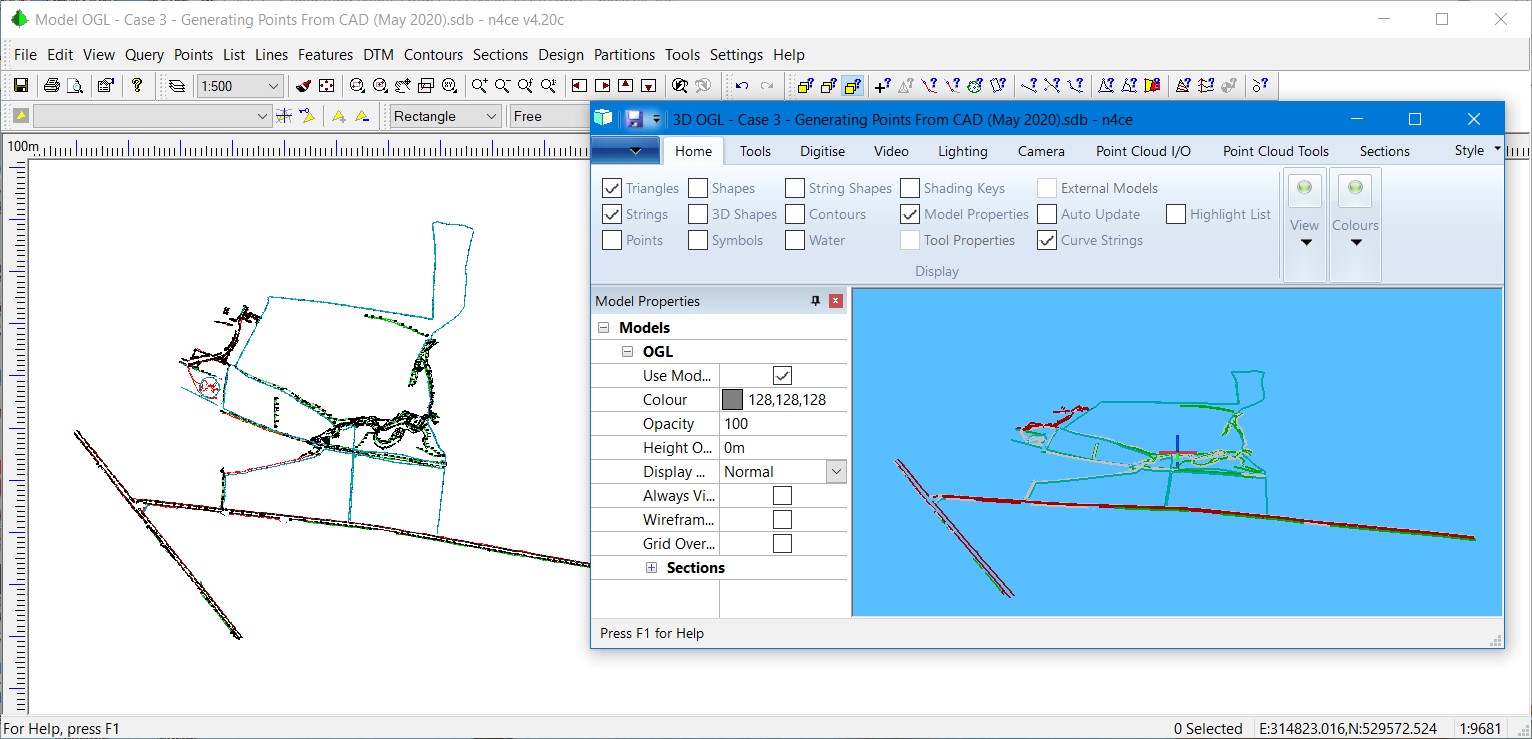The height and width of the screenshot is (739, 1532).
Task: Click the grey OGL colour swatch
Action: click(x=732, y=400)
